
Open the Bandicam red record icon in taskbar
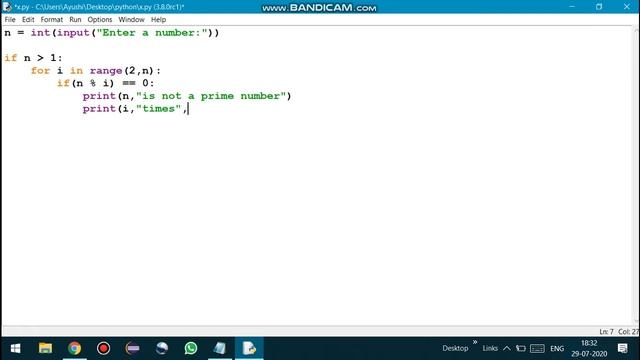[x=103, y=348]
